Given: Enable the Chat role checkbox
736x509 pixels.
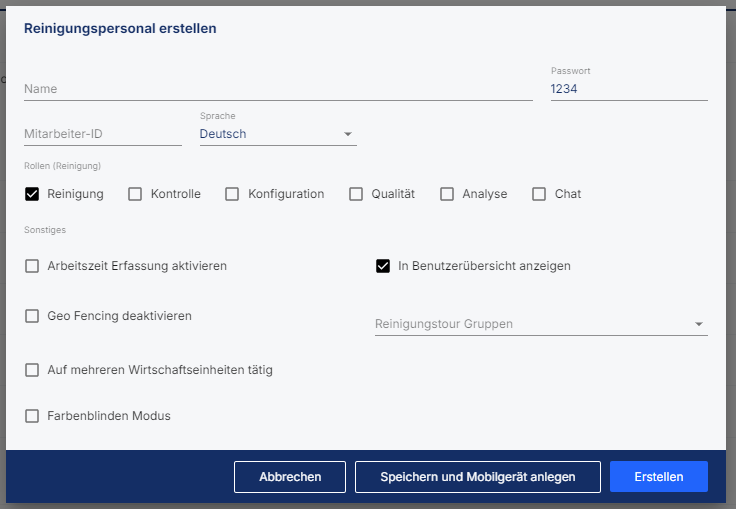Looking at the screenshot, I should [539, 194].
